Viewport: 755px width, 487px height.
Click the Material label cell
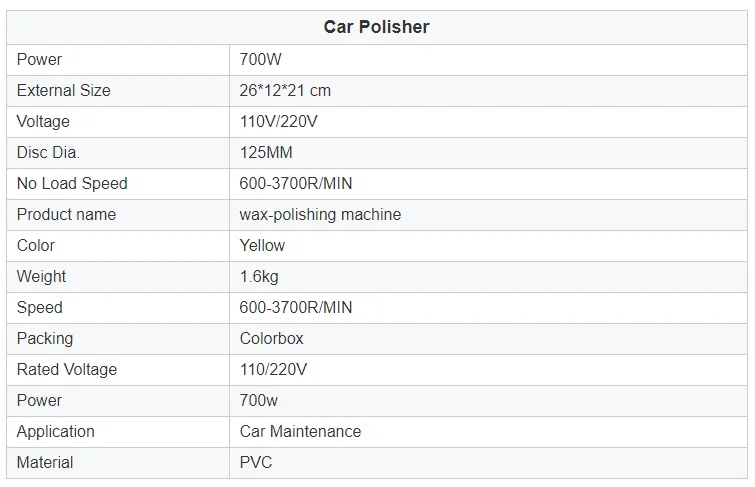pyautogui.click(x=45, y=462)
